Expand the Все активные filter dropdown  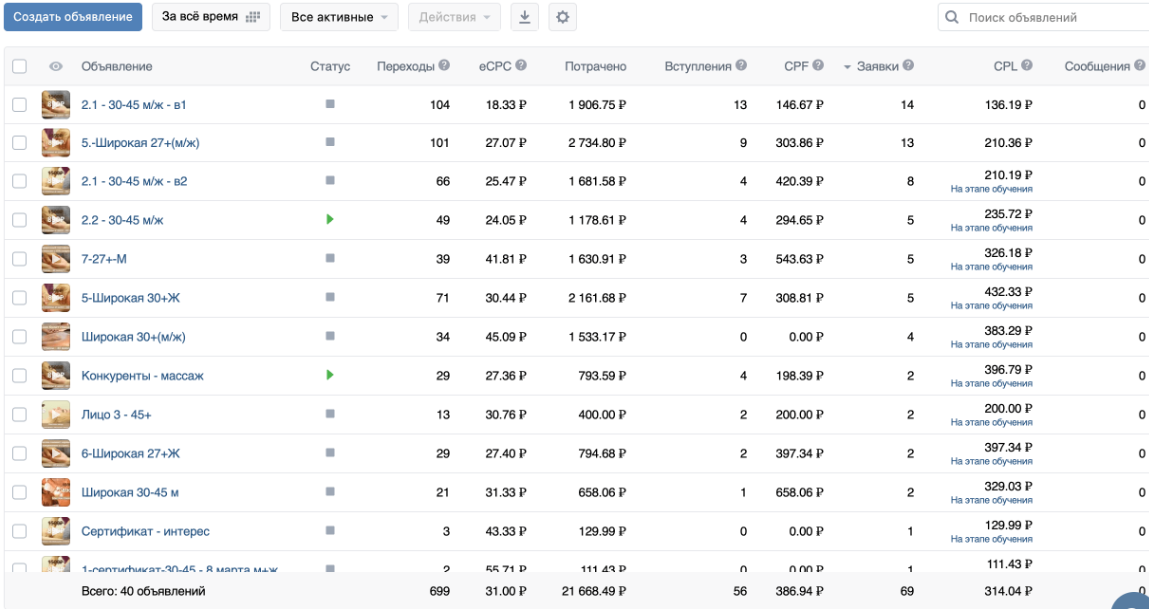point(339,17)
